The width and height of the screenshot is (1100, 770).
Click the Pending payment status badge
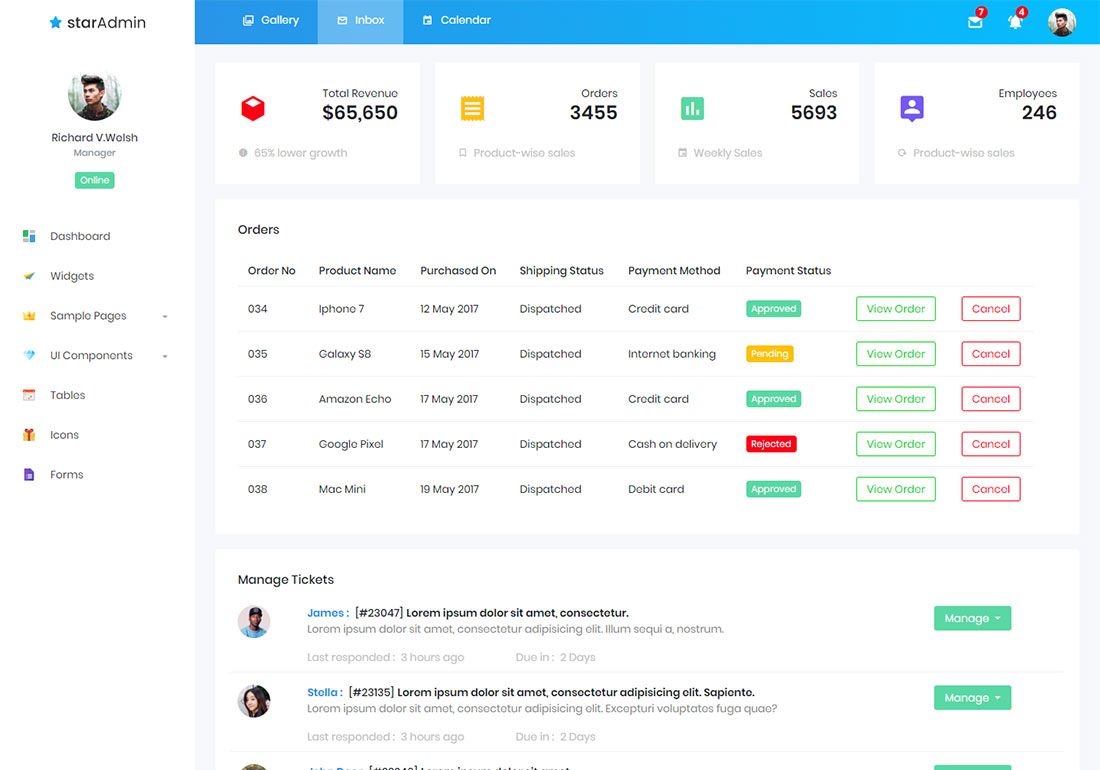(x=769, y=354)
